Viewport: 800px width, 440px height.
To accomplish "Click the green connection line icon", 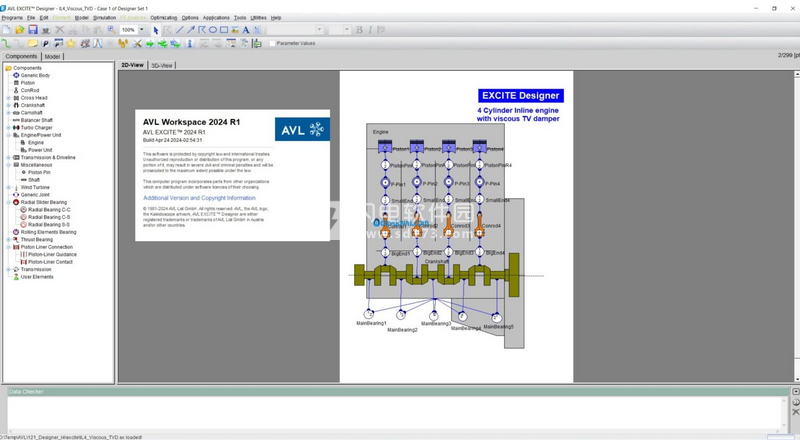I will coord(6,43).
